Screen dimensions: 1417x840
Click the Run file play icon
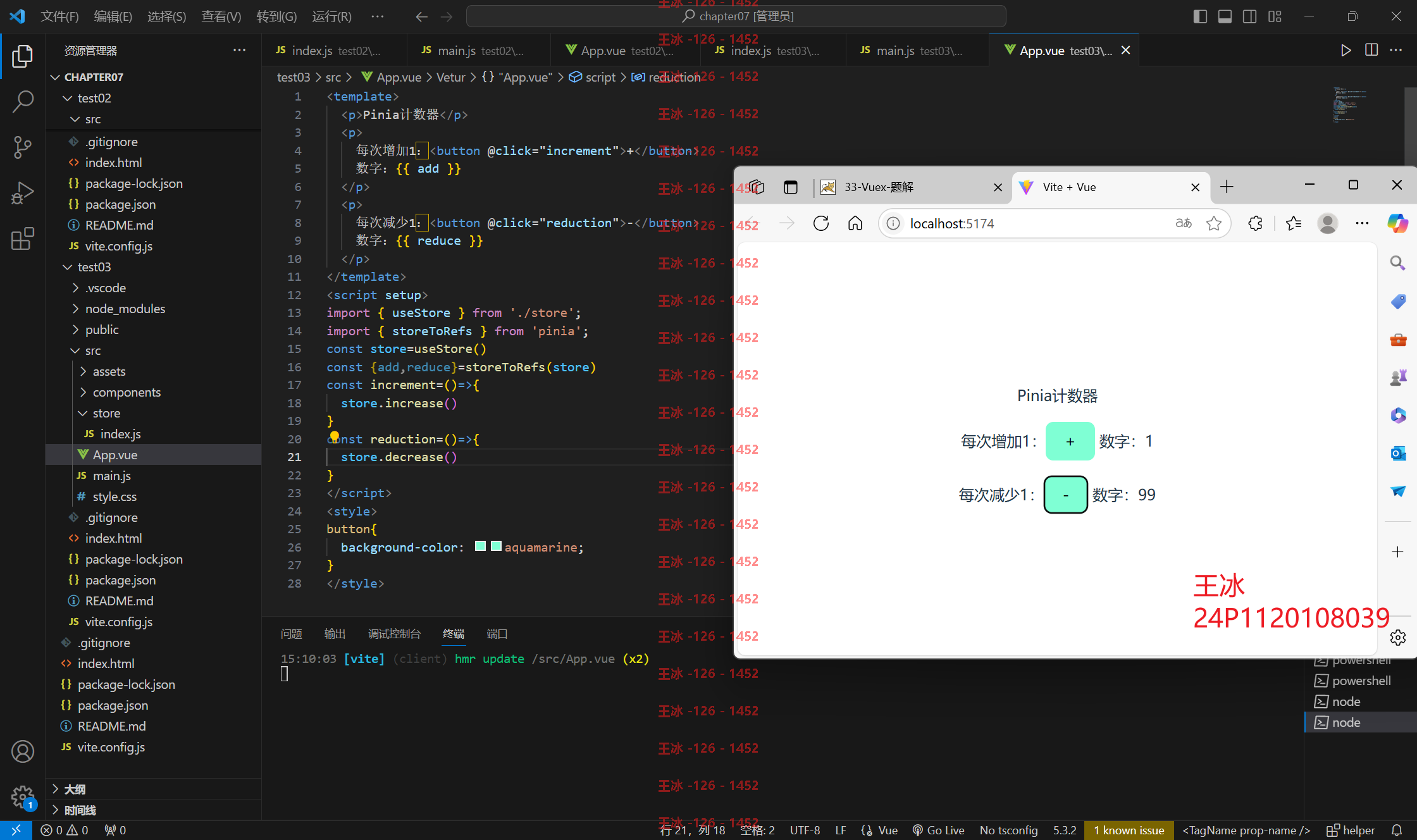1346,50
